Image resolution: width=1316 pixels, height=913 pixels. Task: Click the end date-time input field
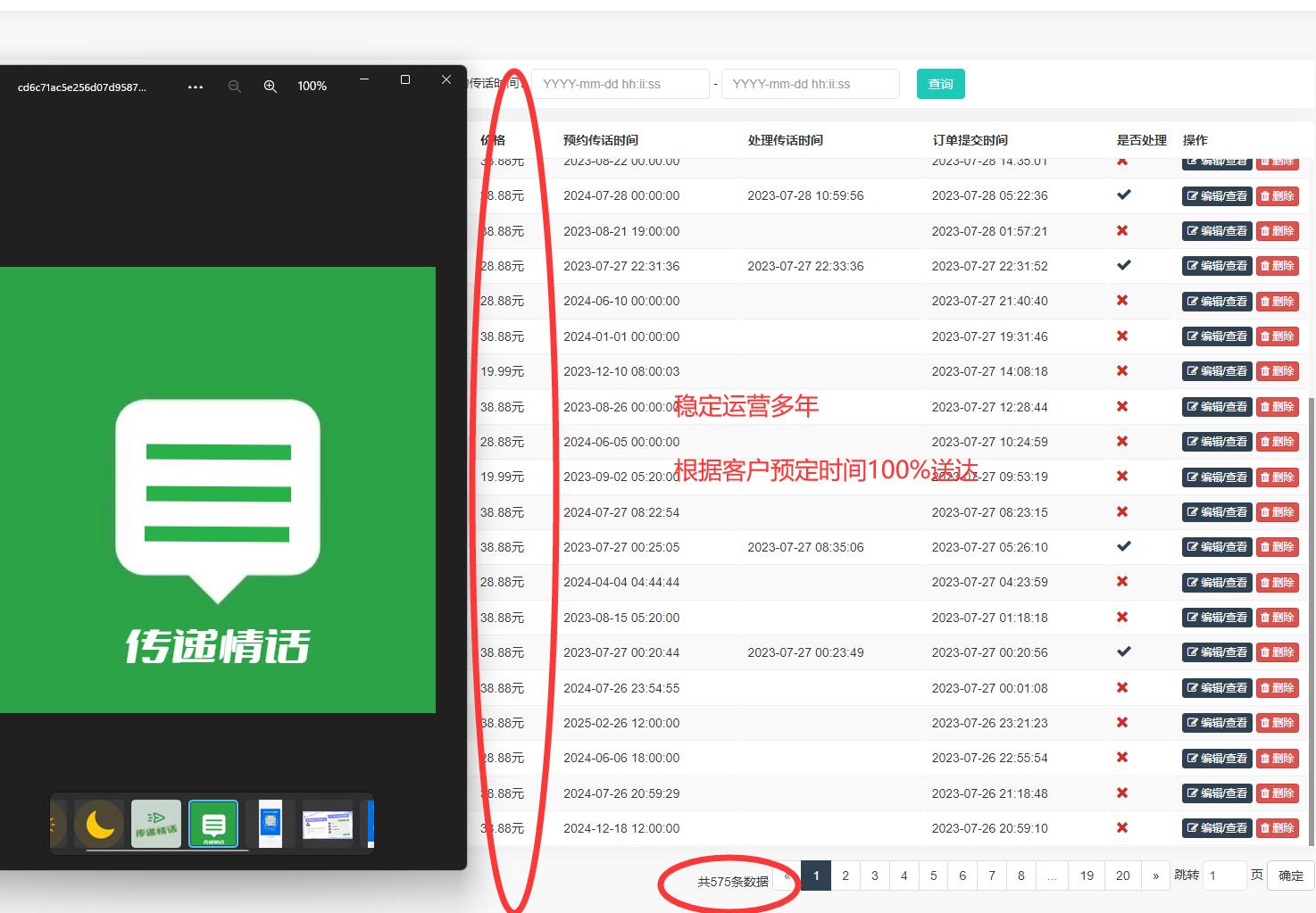[x=810, y=84]
